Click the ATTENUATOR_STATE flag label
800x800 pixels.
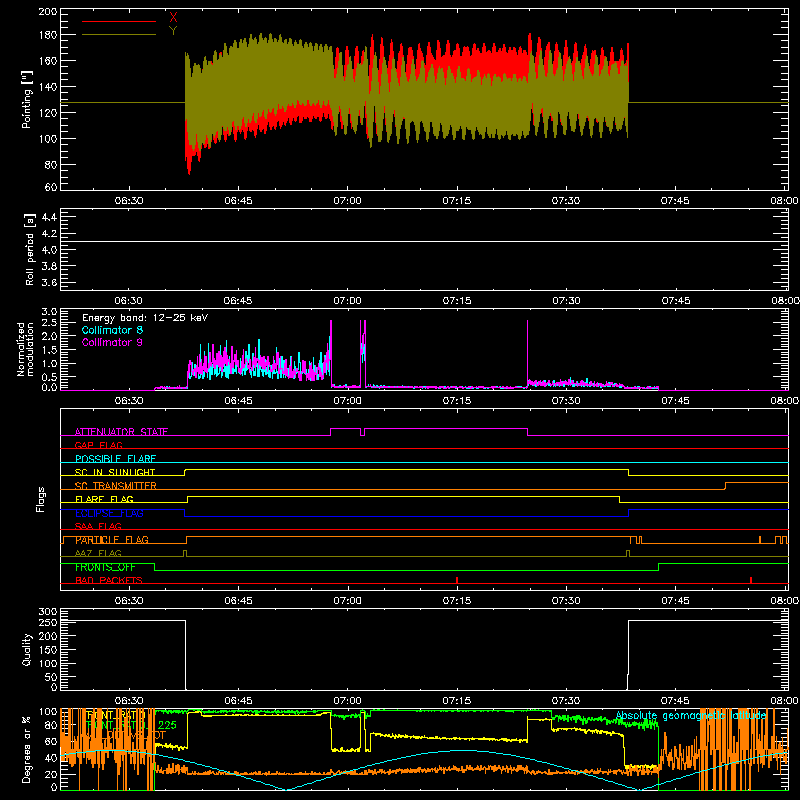[x=121, y=432]
